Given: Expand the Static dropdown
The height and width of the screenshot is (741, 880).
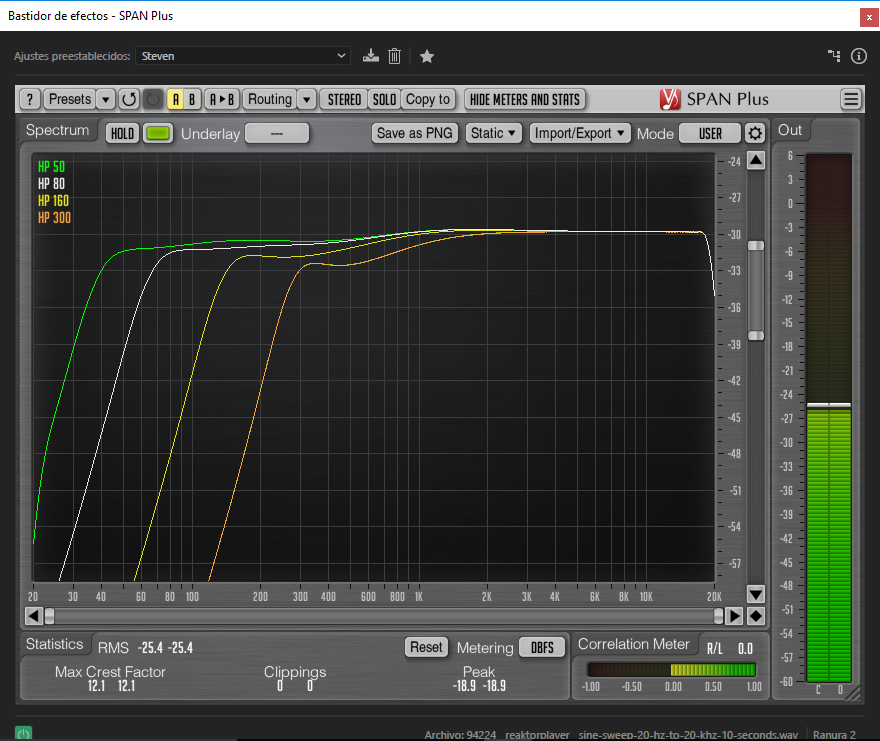Looking at the screenshot, I should click(494, 133).
